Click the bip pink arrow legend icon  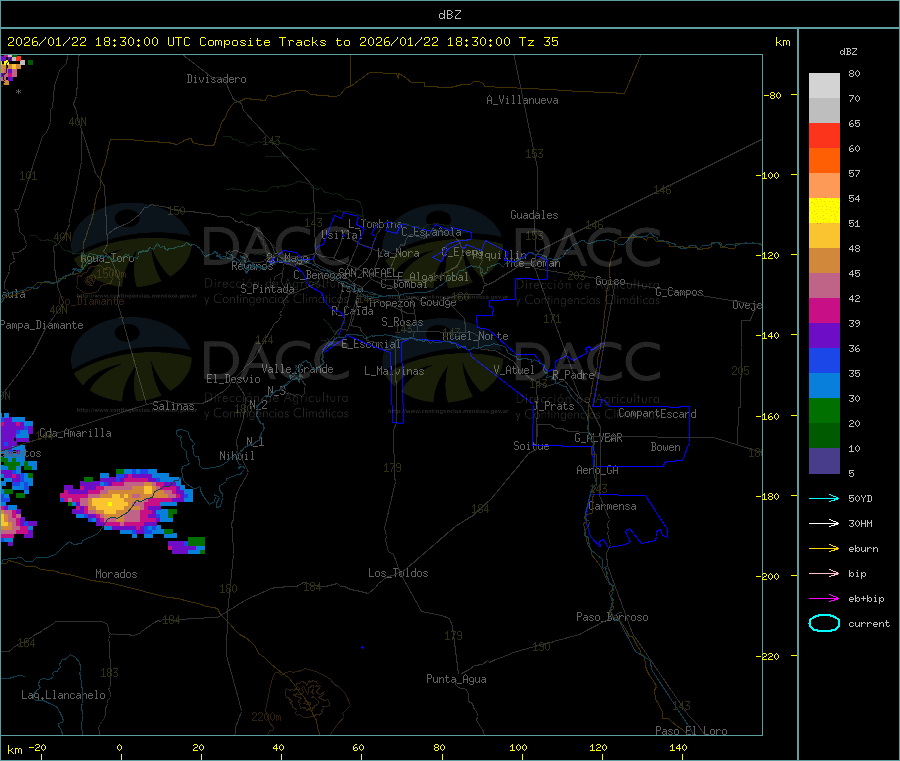824,573
